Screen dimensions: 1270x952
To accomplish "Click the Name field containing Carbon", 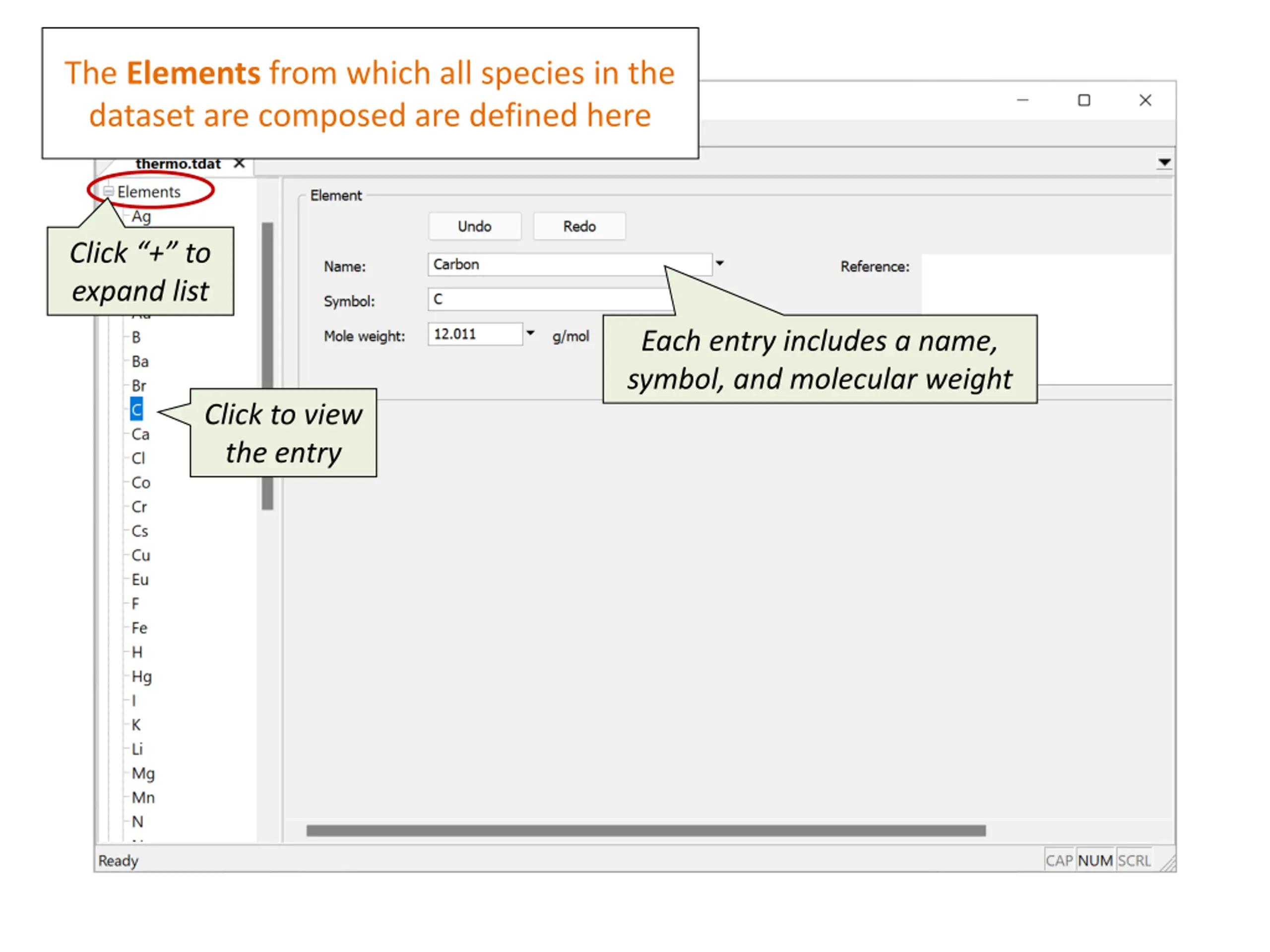I will (570, 265).
